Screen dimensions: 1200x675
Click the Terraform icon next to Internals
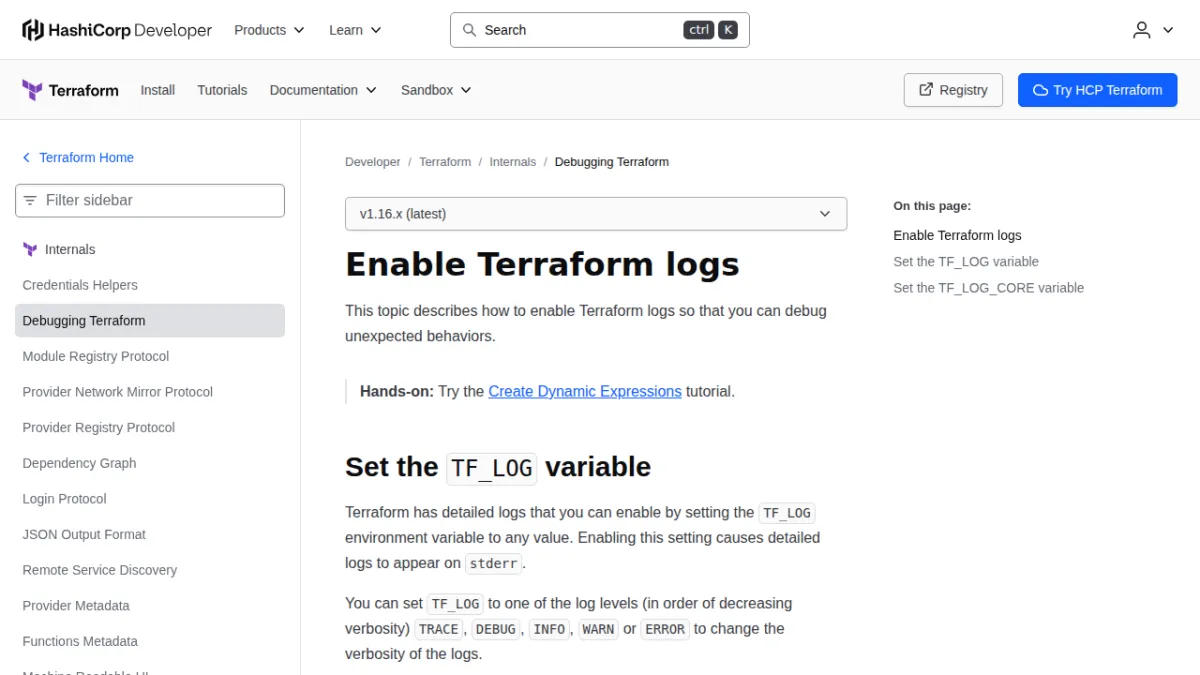click(x=30, y=250)
